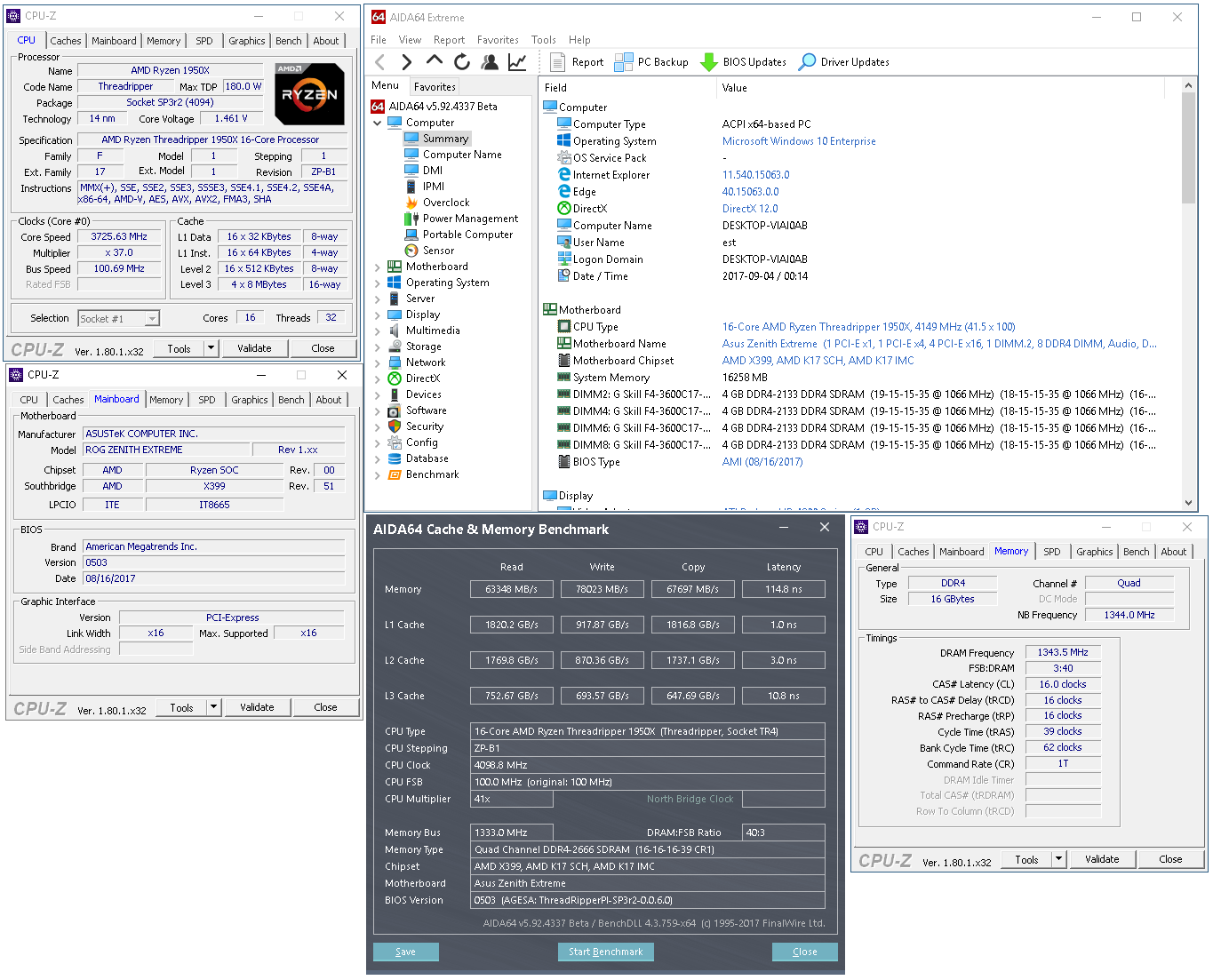Click the AIDA64 forward navigation arrow
Viewport: 1213px width, 980px height.
pos(407,62)
